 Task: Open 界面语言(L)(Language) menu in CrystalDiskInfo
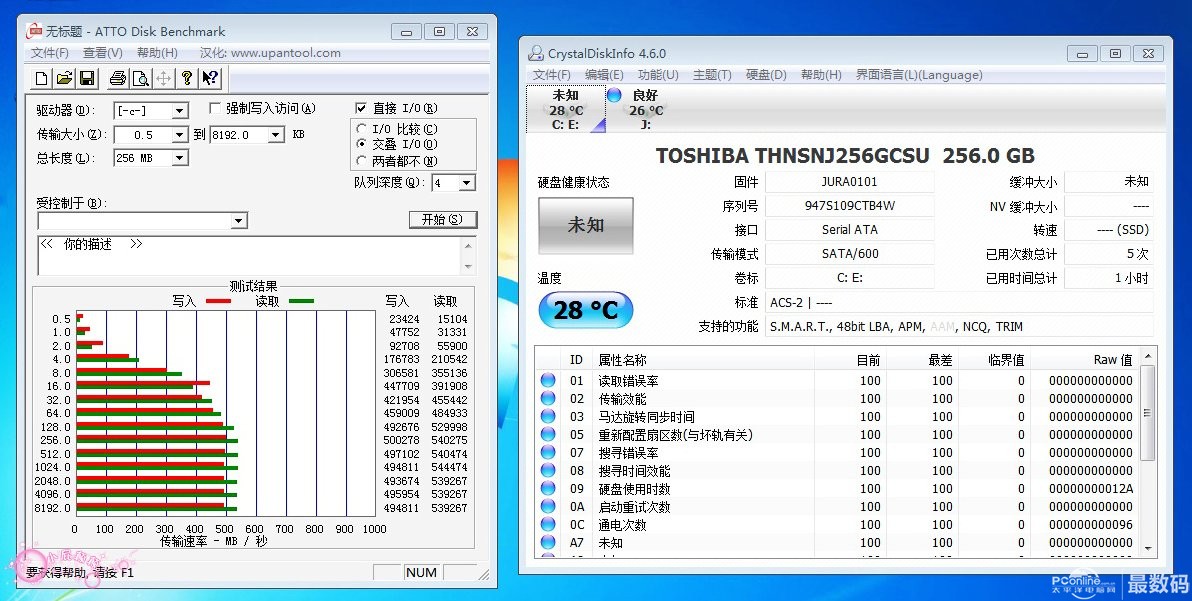(919, 74)
